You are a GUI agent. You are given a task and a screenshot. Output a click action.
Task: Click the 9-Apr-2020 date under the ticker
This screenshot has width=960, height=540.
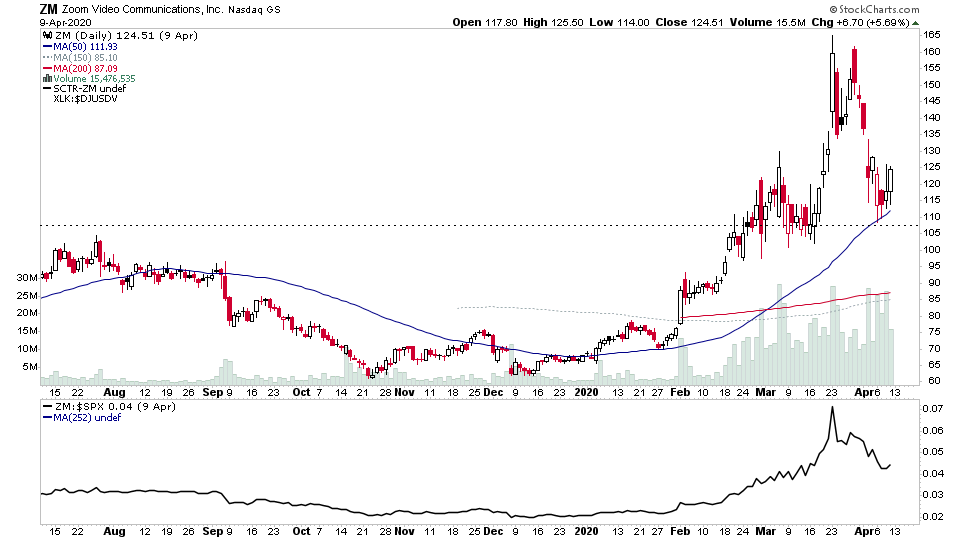[x=66, y=23]
